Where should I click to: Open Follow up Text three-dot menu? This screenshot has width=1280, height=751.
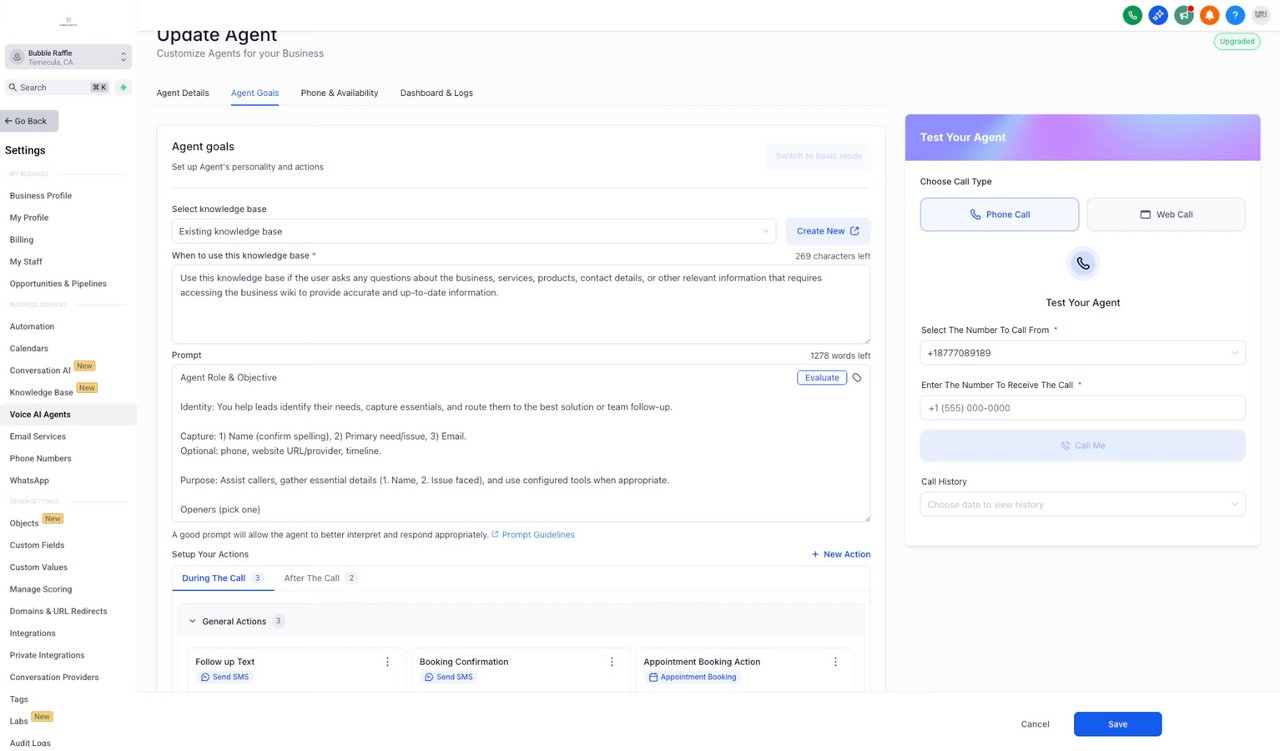pyautogui.click(x=388, y=662)
